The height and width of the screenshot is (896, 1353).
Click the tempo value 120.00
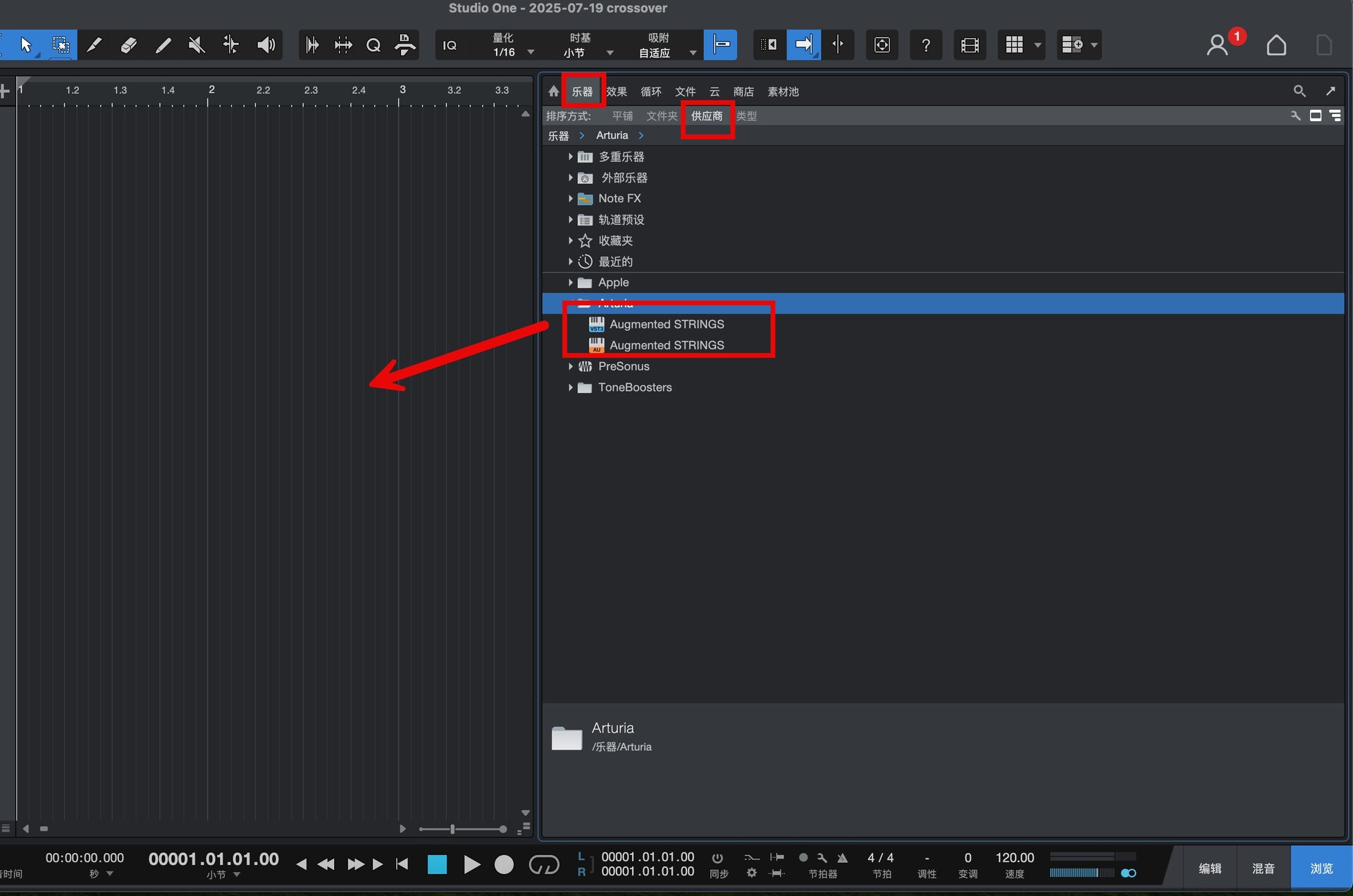1015,858
